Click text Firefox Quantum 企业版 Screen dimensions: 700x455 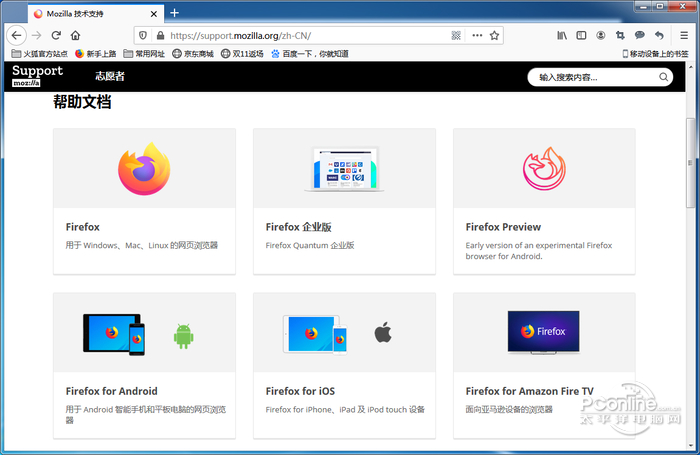tap(310, 245)
